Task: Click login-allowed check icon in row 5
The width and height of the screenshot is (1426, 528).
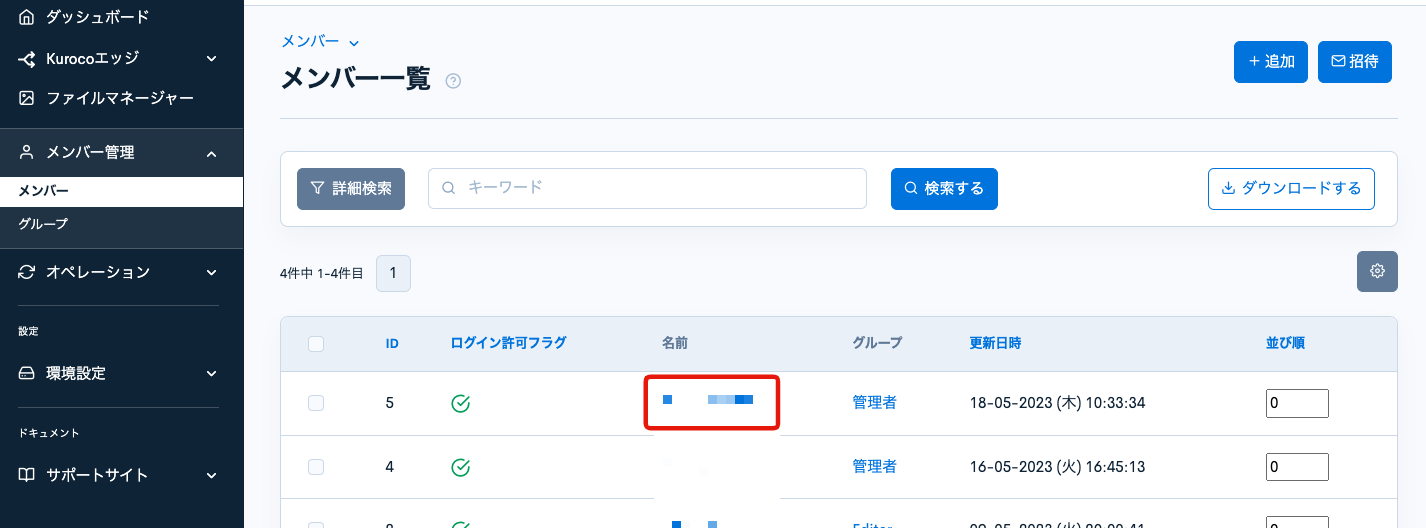Action: [x=461, y=404]
